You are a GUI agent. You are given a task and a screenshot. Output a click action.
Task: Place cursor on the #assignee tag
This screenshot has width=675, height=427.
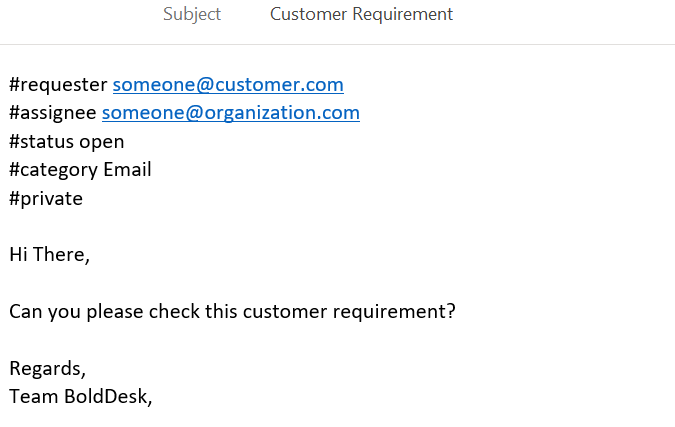(53, 113)
